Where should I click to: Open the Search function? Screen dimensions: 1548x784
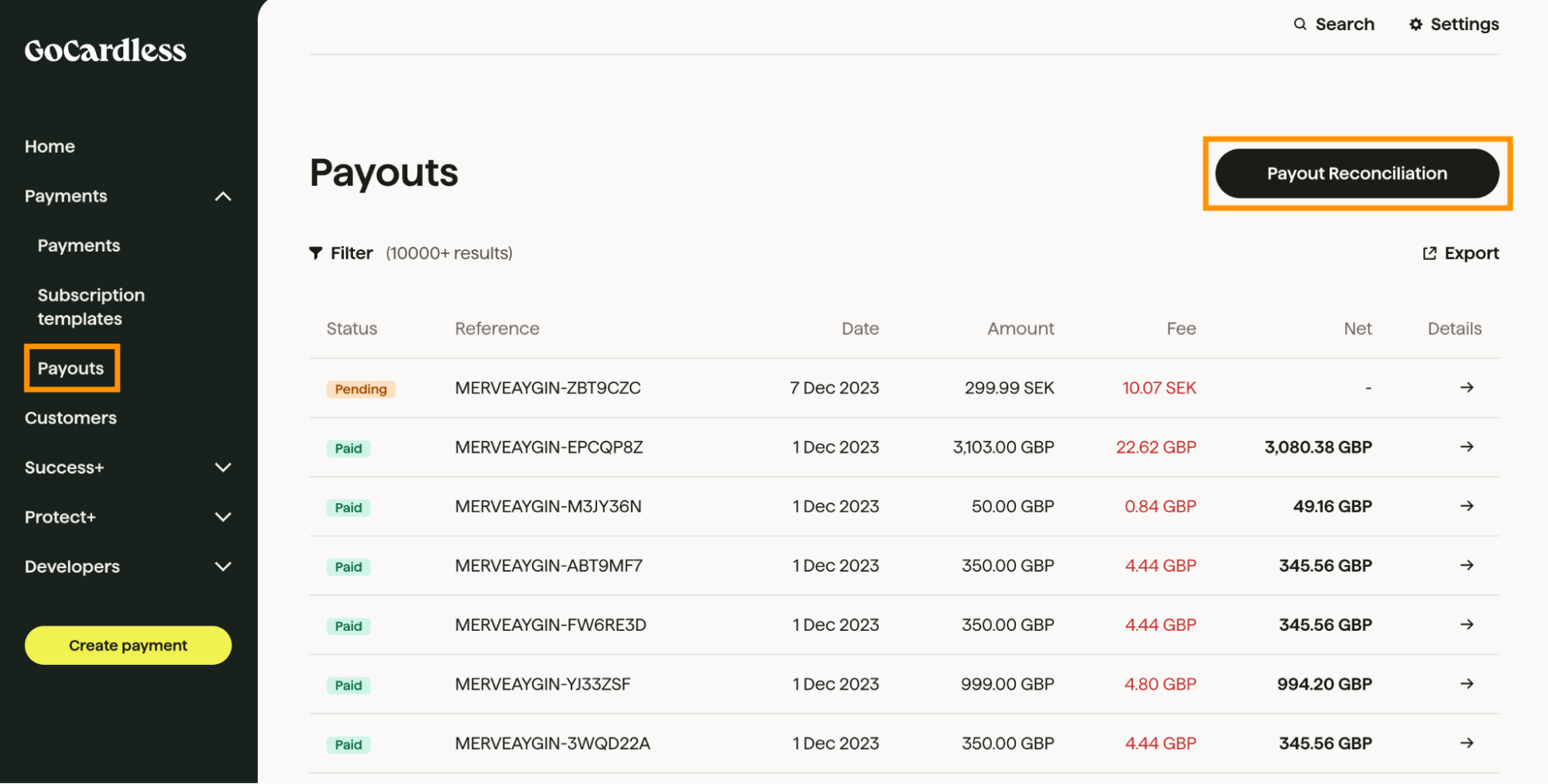(x=1333, y=24)
